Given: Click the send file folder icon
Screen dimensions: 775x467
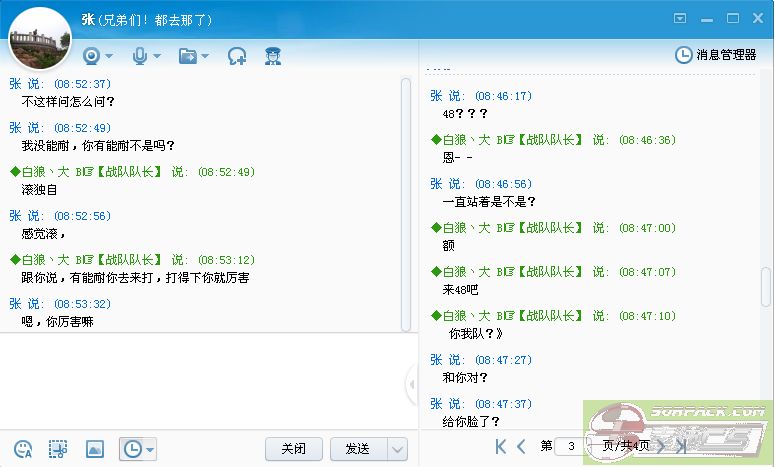Looking at the screenshot, I should tap(188, 56).
